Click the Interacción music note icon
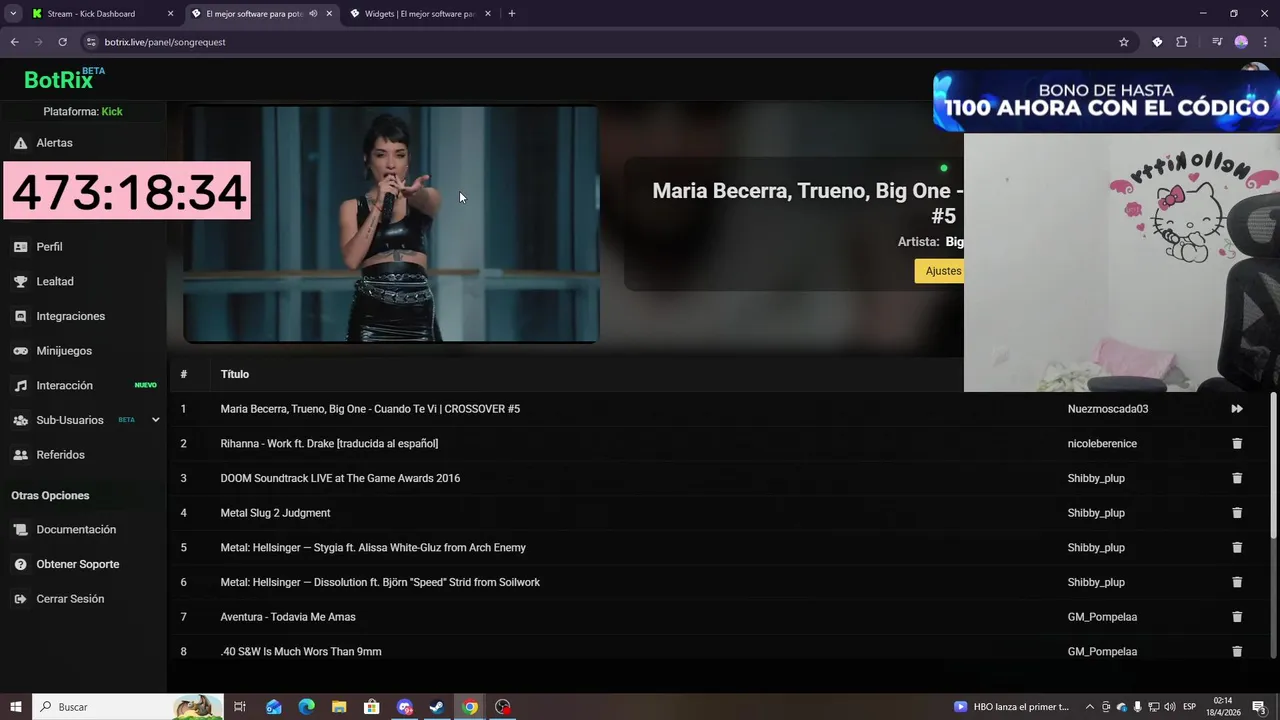The width and height of the screenshot is (1280, 720). tap(20, 386)
